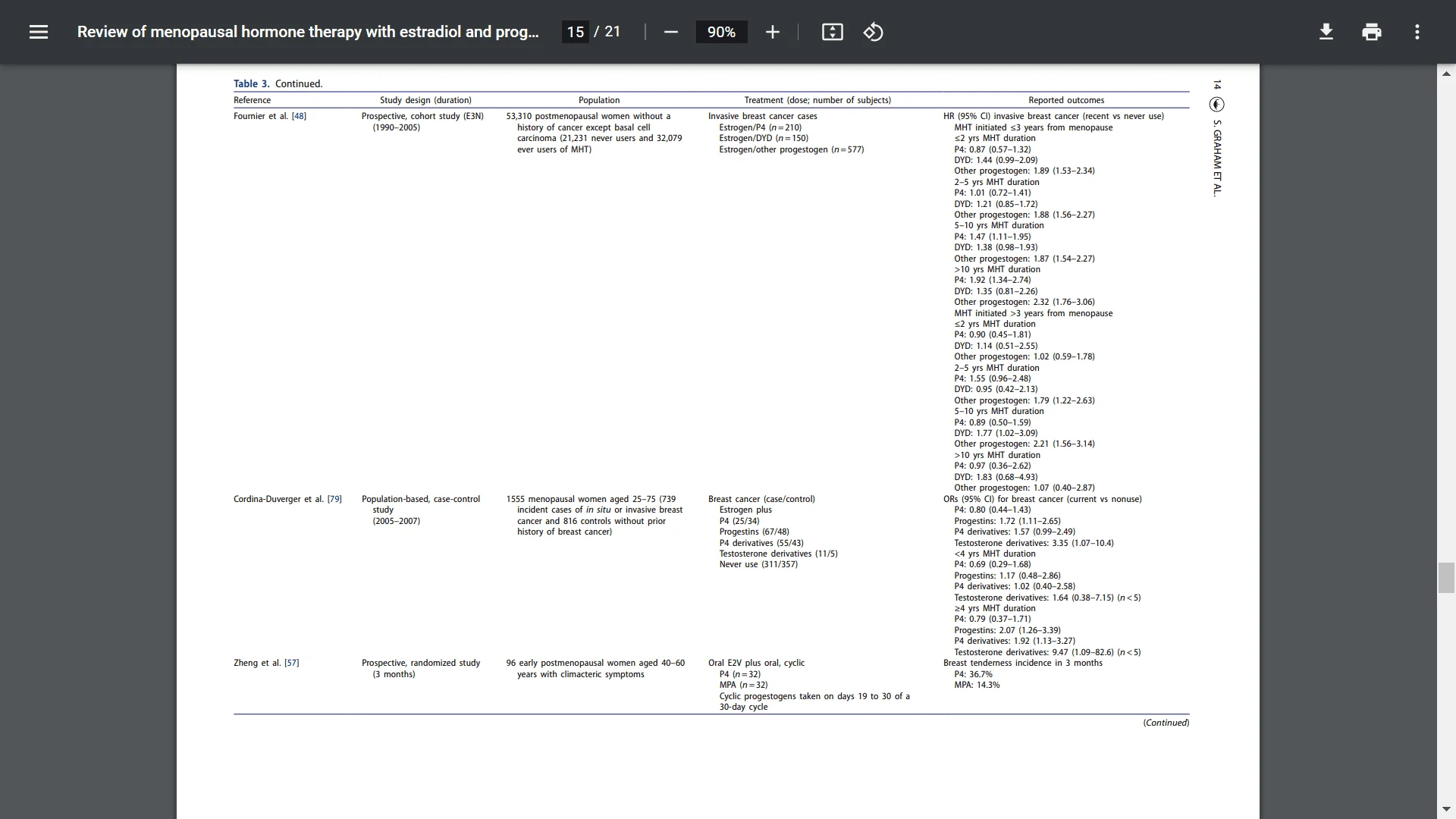Click 'P4: 1.92 (1.34–2.74)' value
Screen dimensions: 1456x819
(x=993, y=280)
